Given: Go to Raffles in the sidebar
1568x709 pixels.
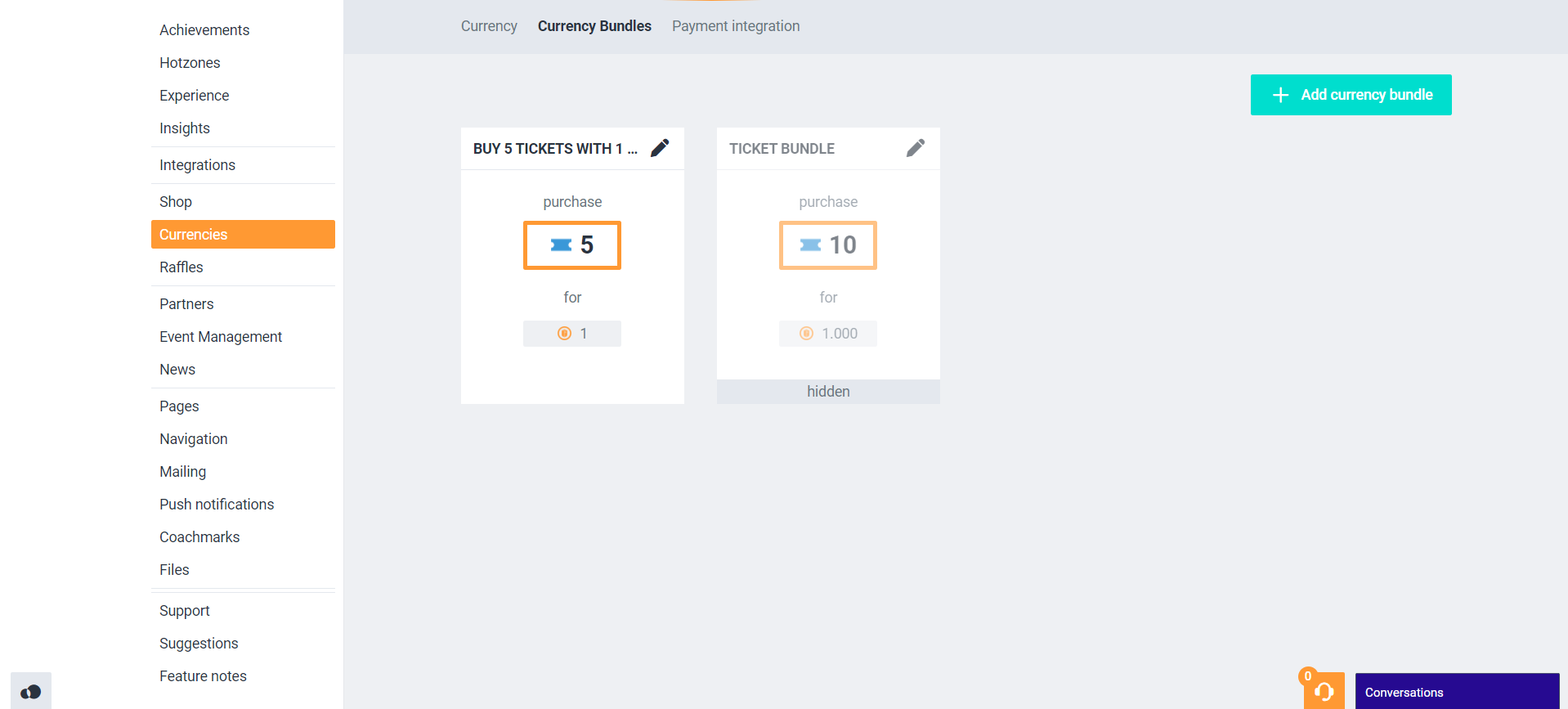Looking at the screenshot, I should 181,267.
